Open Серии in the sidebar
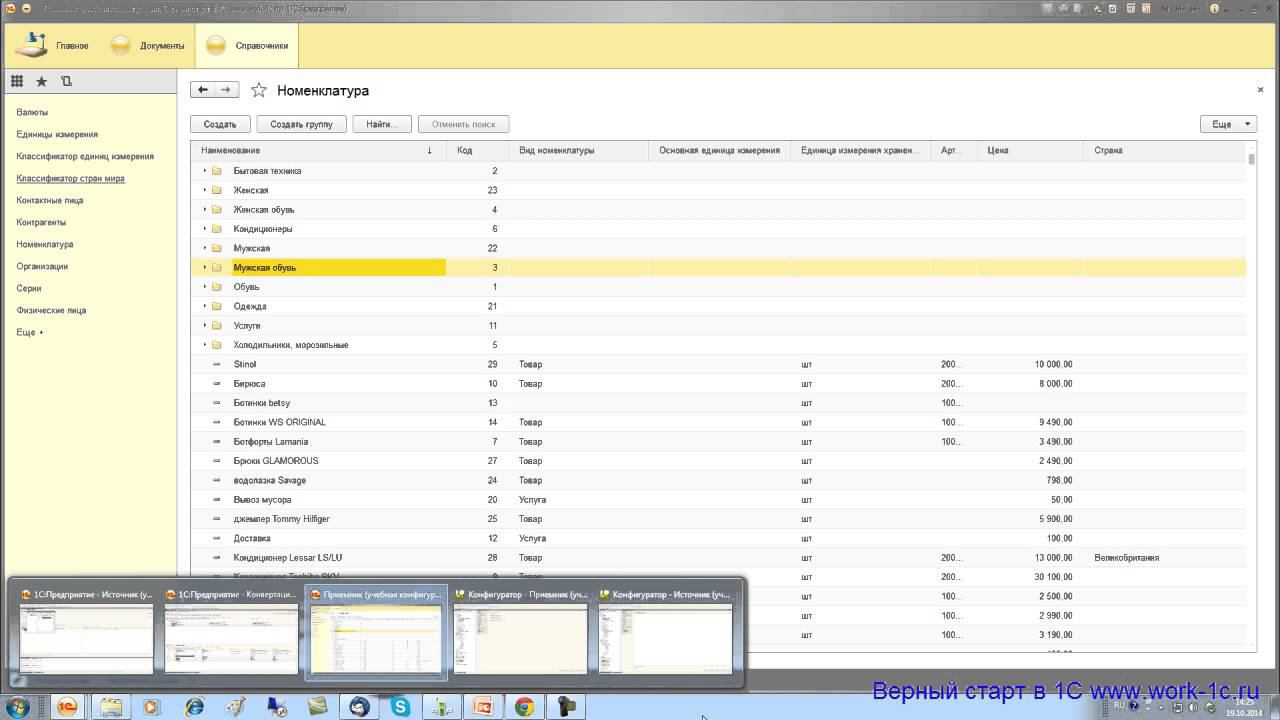The image size is (1280, 720). click(x=29, y=288)
